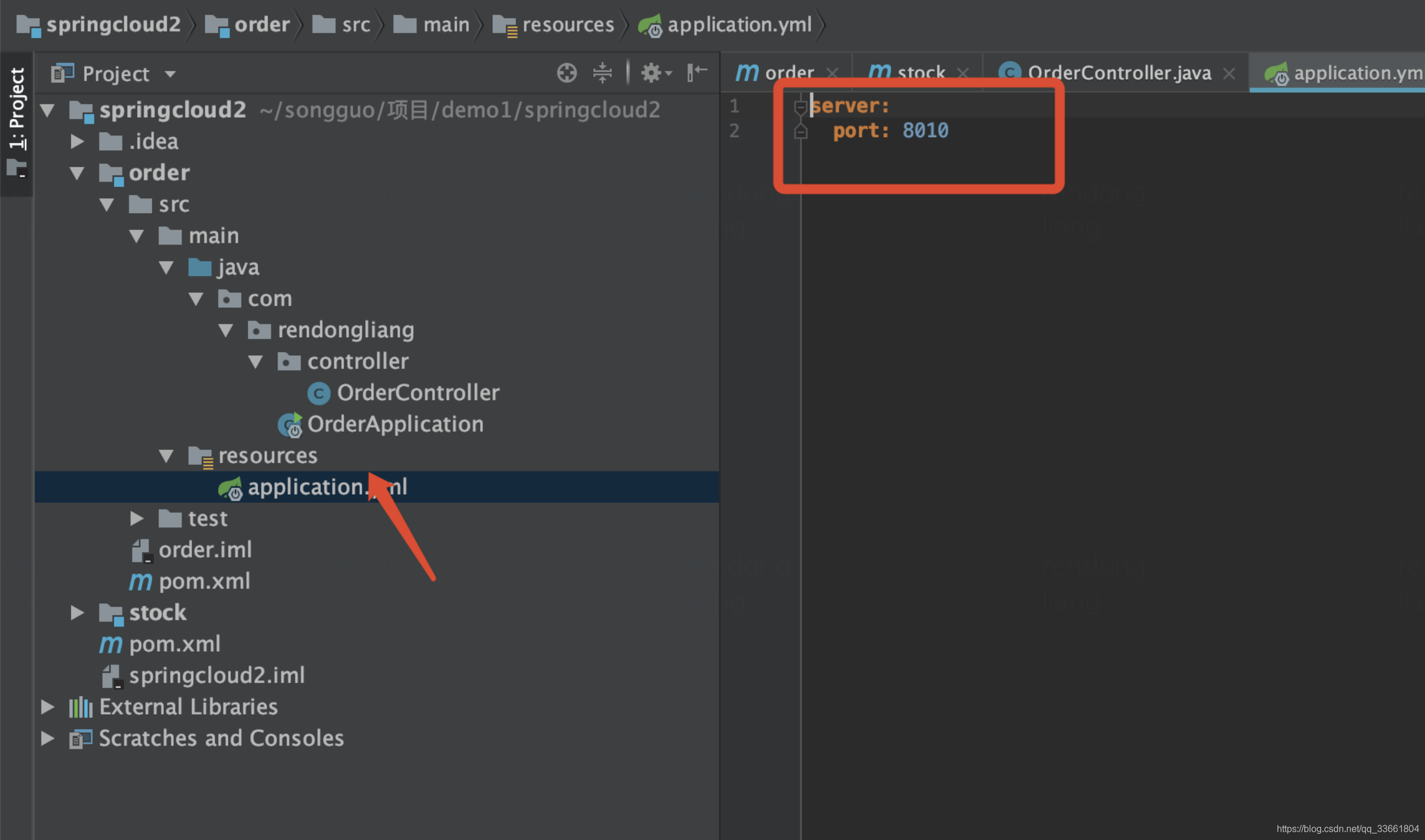Collapse the java folder arrow
The width and height of the screenshot is (1425, 840).
tap(167, 267)
